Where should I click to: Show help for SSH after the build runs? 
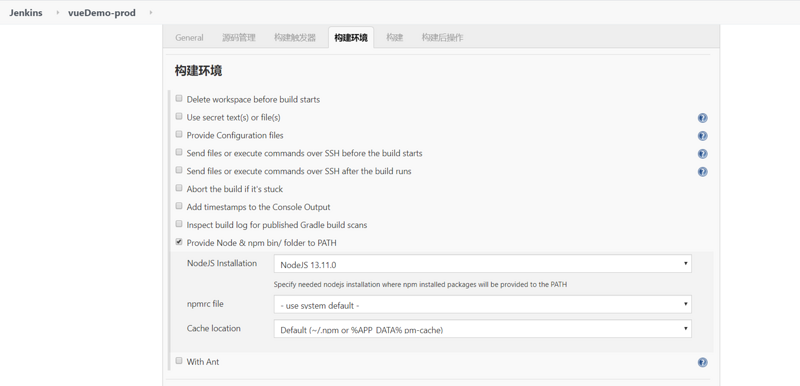point(703,171)
